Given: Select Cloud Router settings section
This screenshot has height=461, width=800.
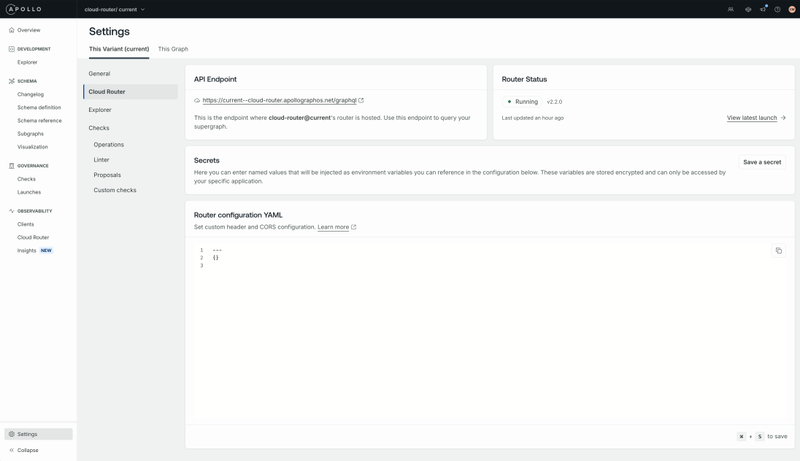Looking at the screenshot, I should [x=130, y=92].
